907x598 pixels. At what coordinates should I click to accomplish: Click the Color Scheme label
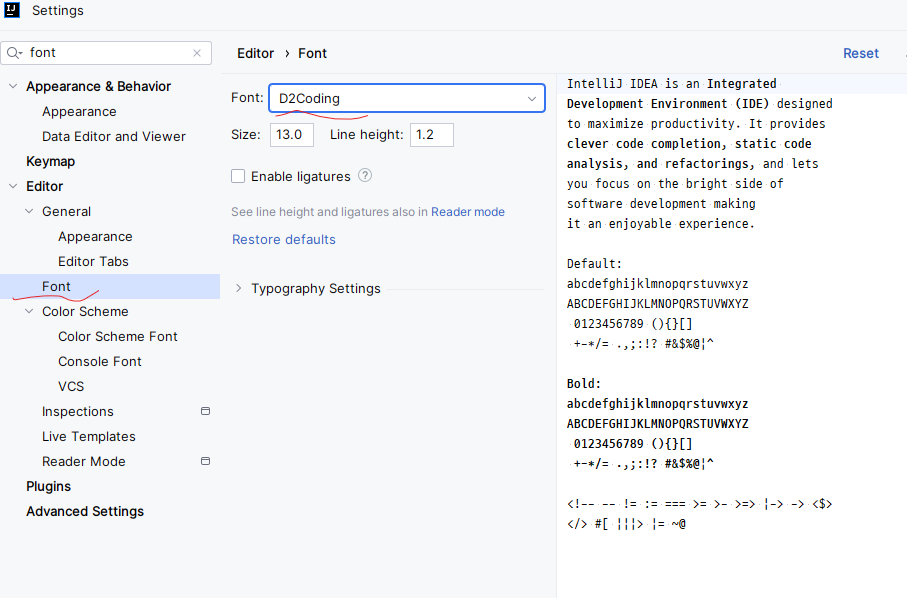(x=85, y=311)
